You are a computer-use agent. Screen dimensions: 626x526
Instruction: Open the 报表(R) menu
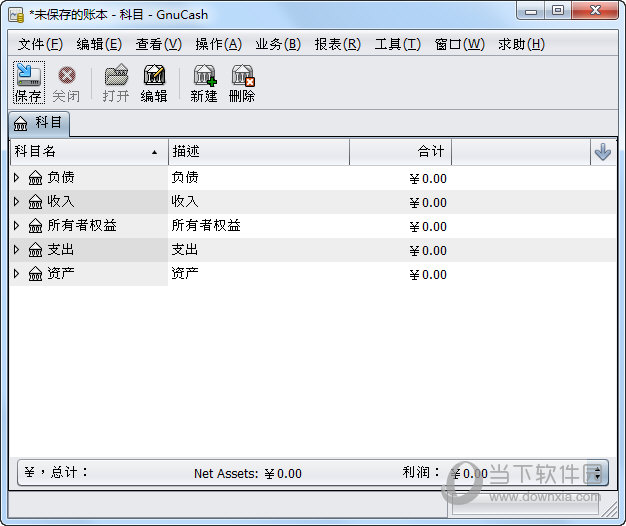tap(338, 44)
